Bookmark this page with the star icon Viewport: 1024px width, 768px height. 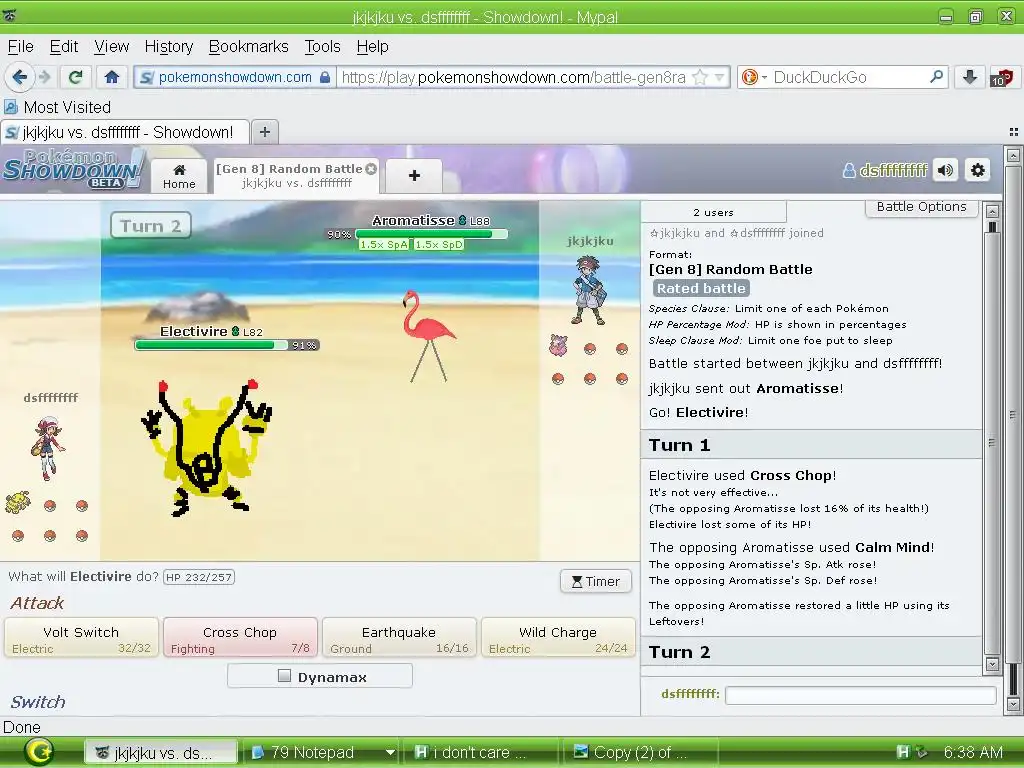pos(700,77)
